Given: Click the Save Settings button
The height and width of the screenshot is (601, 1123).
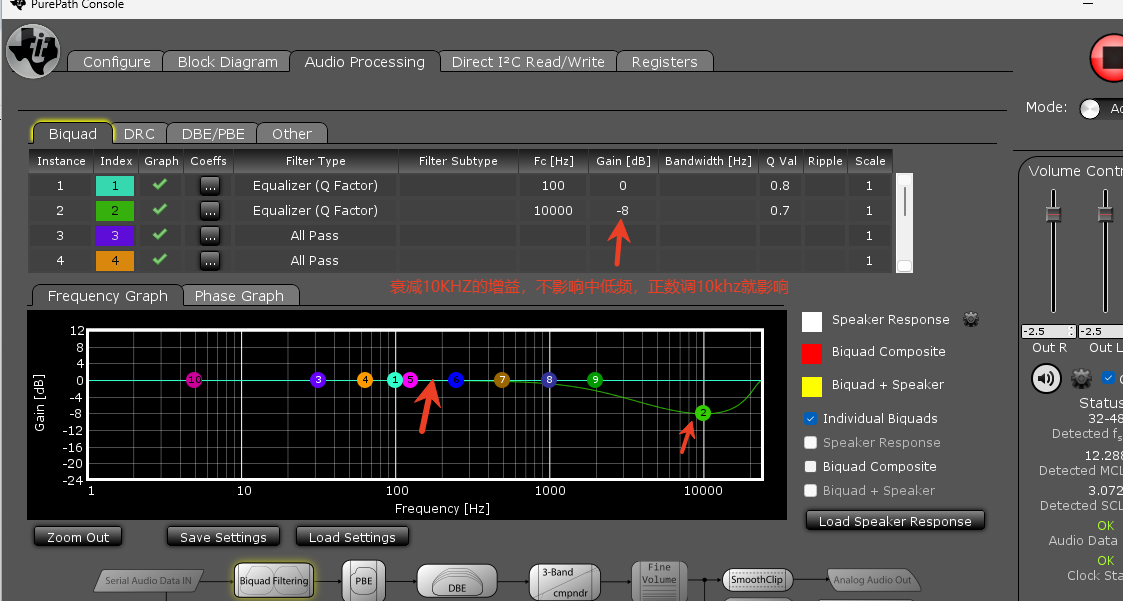Looking at the screenshot, I should click(x=223, y=537).
